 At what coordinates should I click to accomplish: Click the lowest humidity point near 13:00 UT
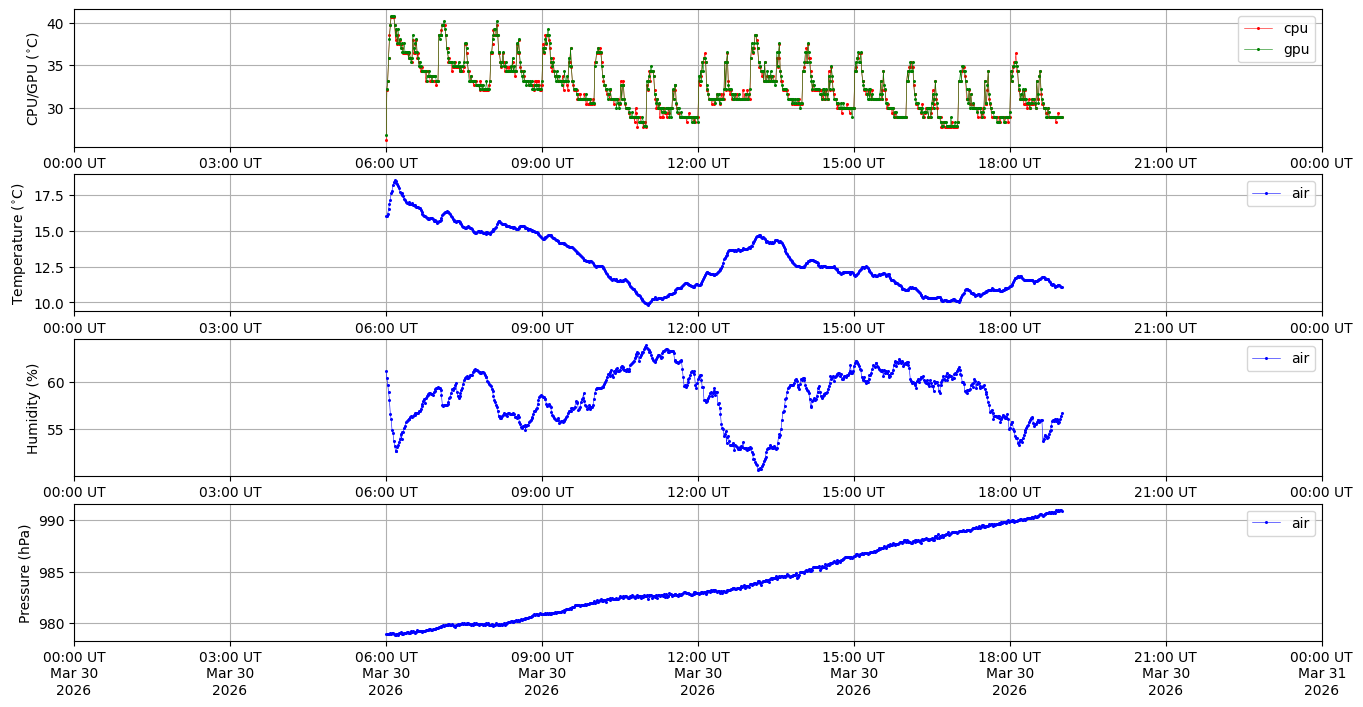[760, 469]
